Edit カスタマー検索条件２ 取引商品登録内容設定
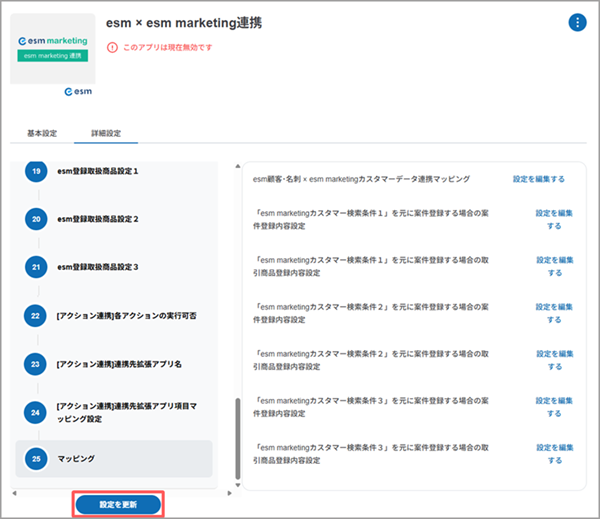 (554, 358)
